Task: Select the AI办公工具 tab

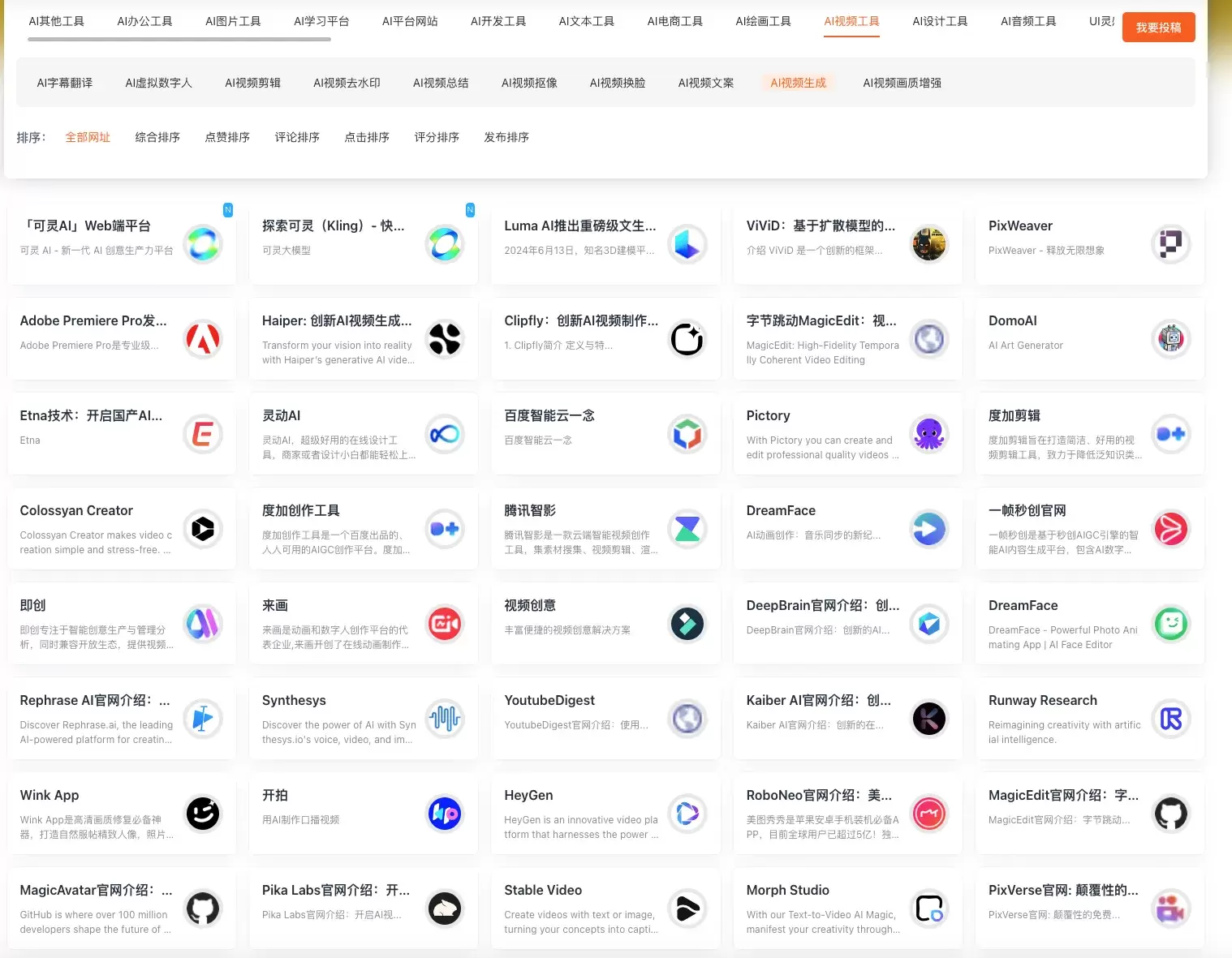Action: (144, 21)
